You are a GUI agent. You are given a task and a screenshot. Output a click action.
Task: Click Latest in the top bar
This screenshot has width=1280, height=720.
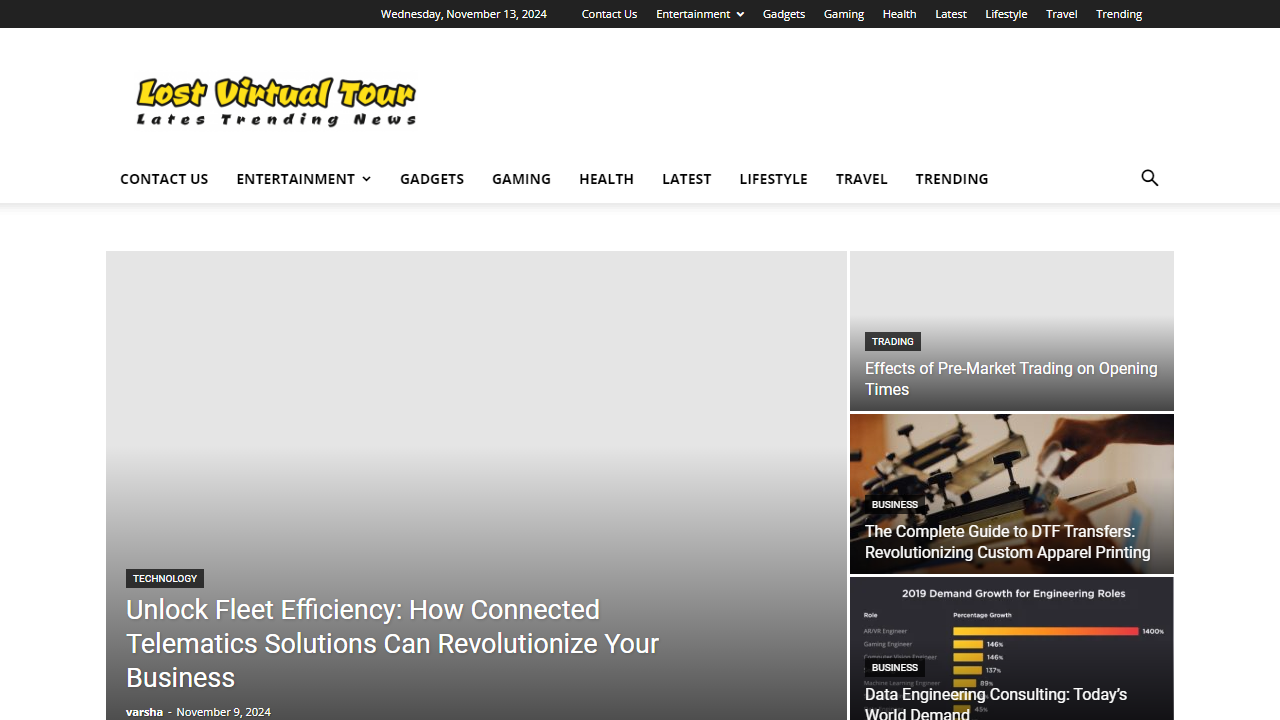coord(950,14)
